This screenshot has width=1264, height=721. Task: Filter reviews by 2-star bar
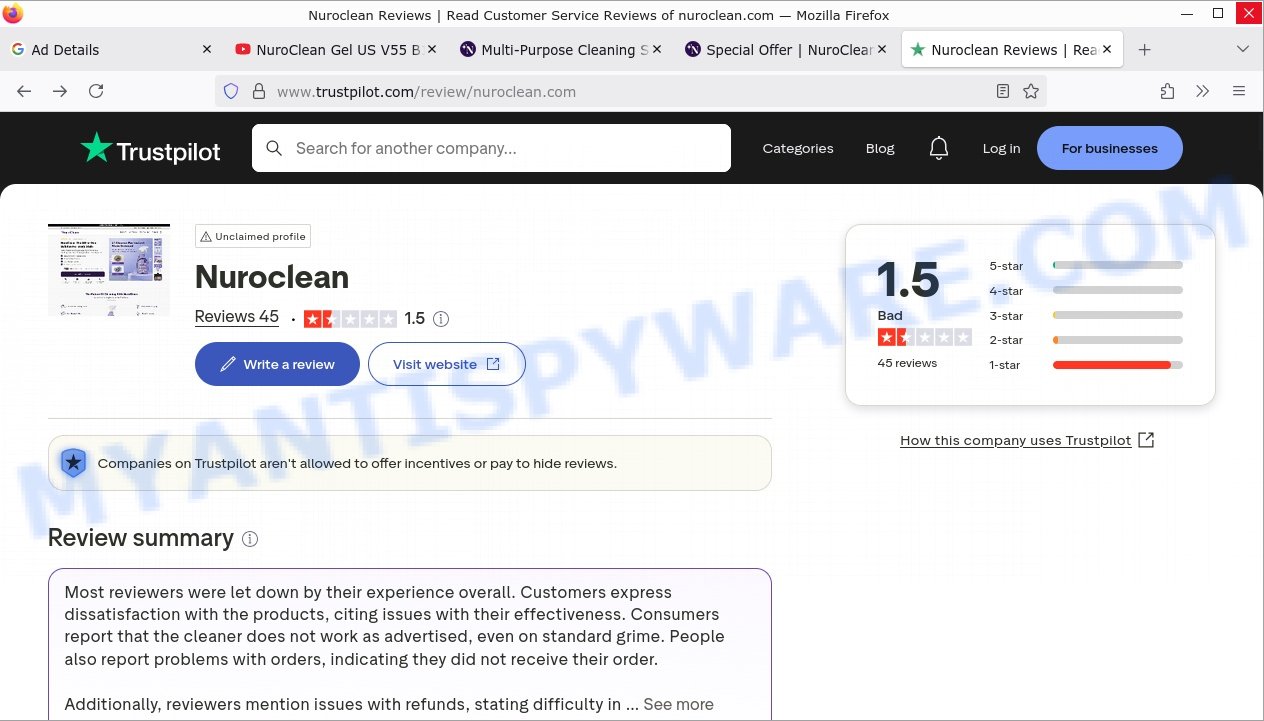(1086, 340)
